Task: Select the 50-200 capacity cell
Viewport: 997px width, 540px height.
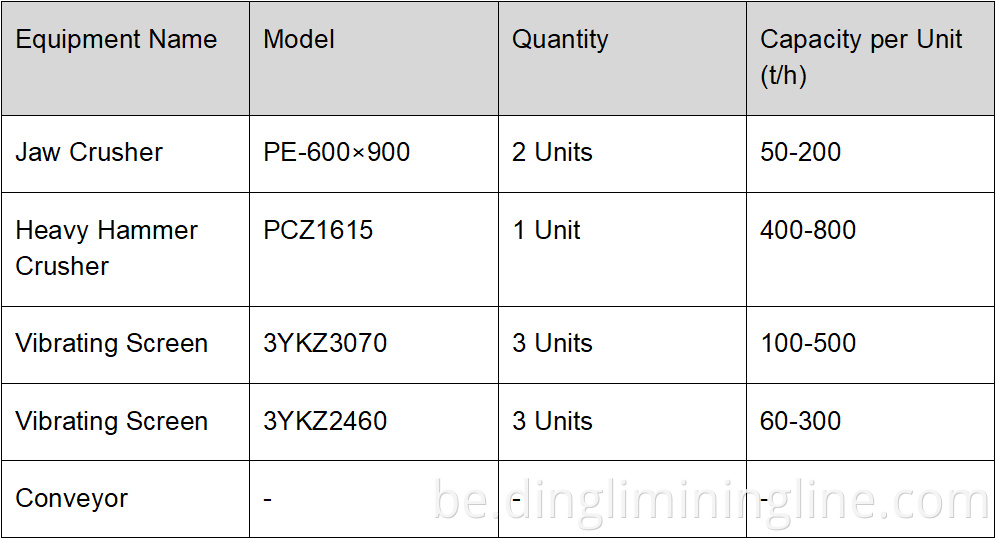Action: [x=800, y=152]
